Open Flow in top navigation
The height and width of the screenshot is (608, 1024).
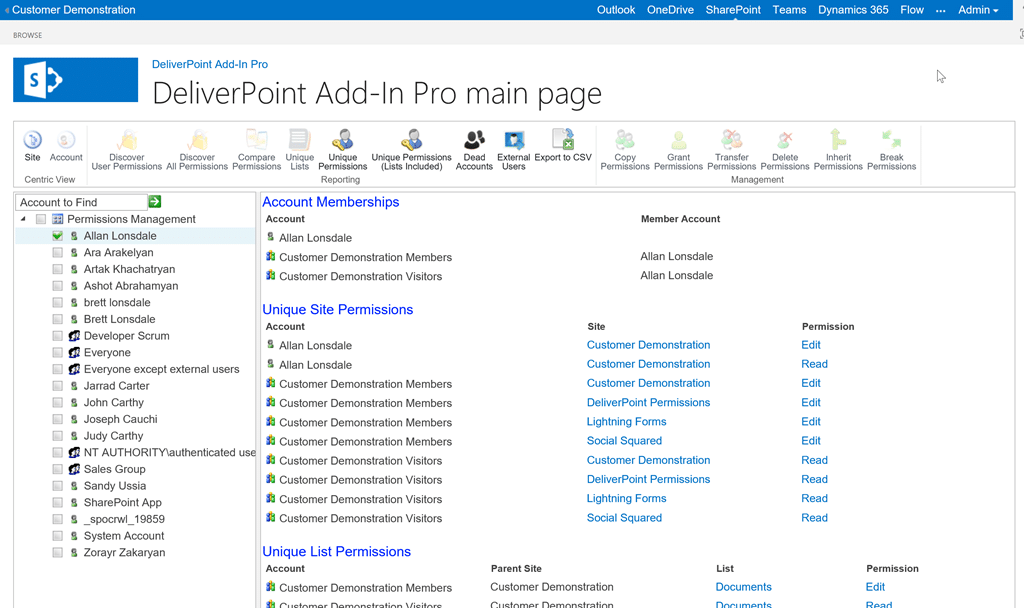tap(912, 10)
